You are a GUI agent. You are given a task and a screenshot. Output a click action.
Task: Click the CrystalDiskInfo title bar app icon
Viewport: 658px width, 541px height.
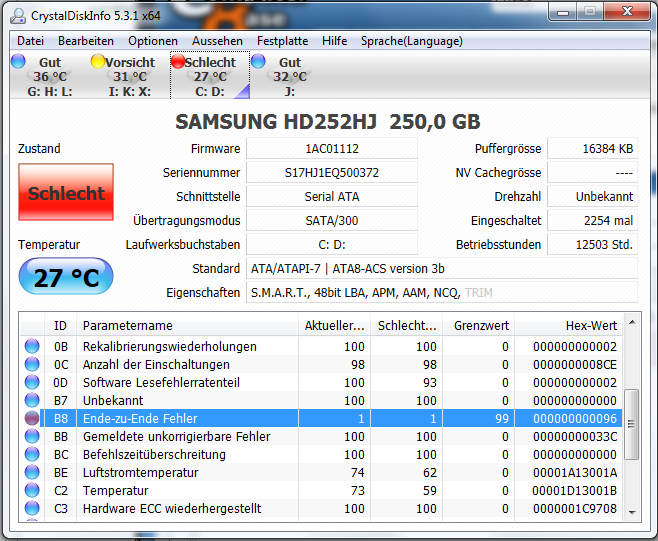click(x=18, y=16)
